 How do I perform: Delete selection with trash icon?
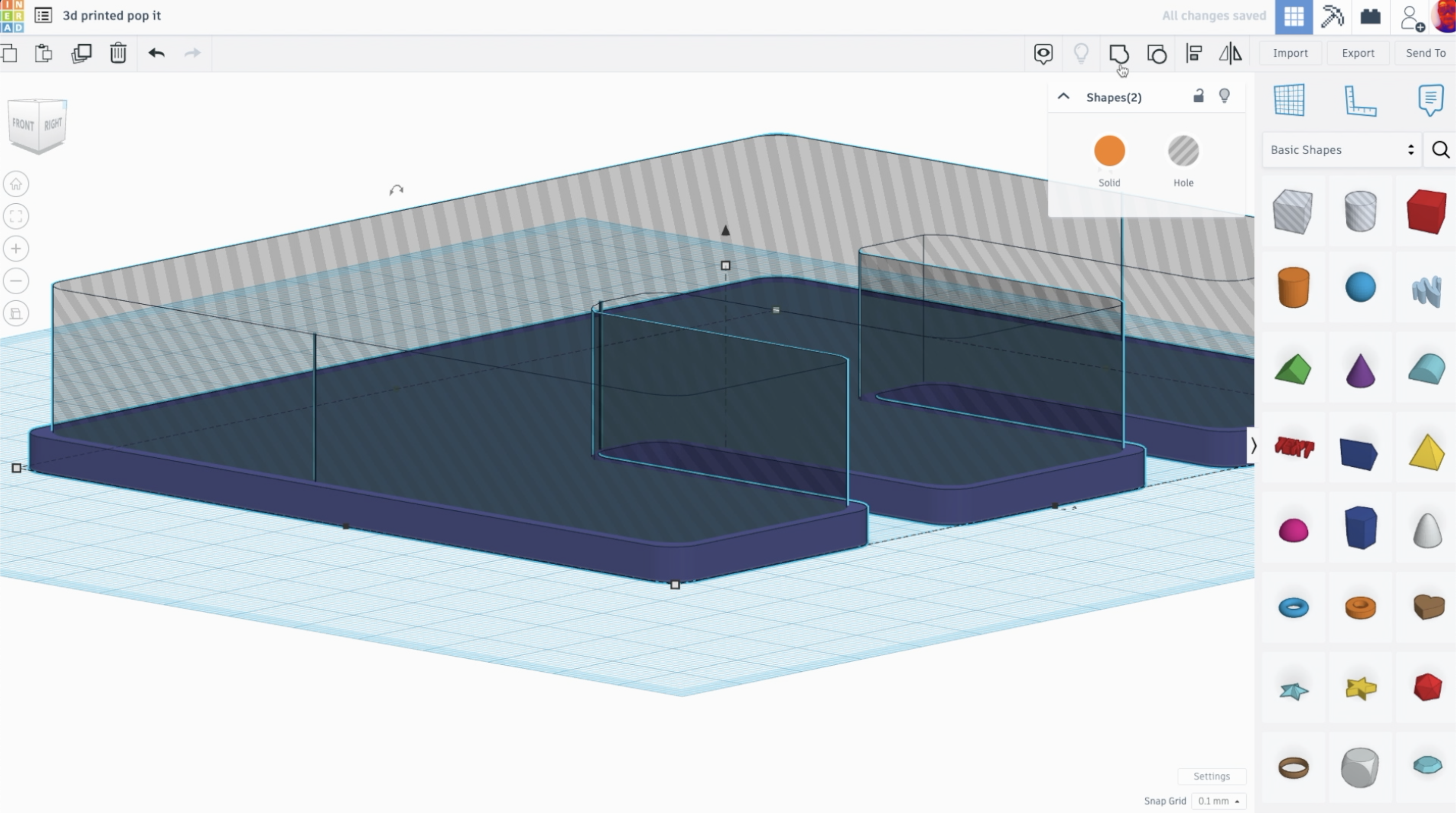117,53
